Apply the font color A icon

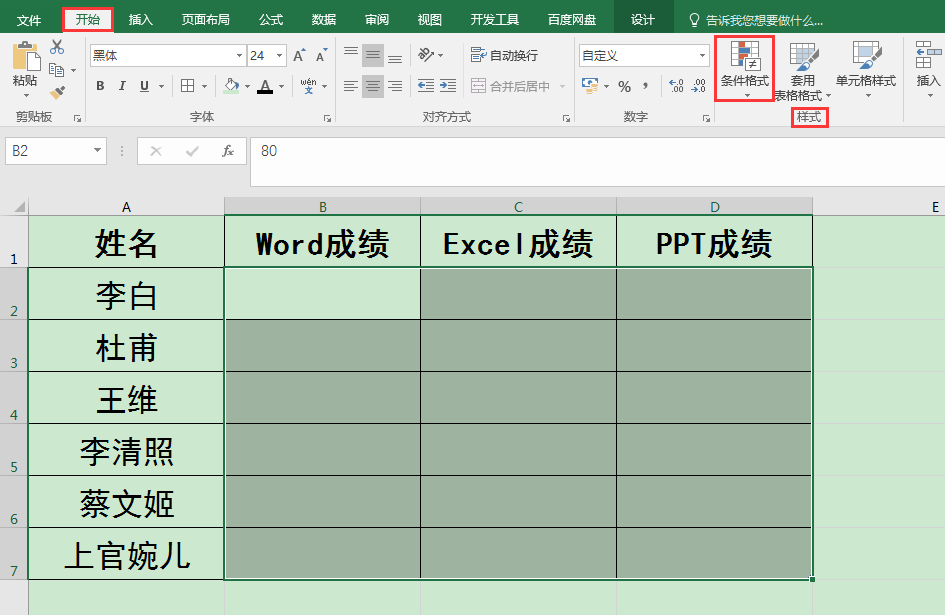point(265,86)
